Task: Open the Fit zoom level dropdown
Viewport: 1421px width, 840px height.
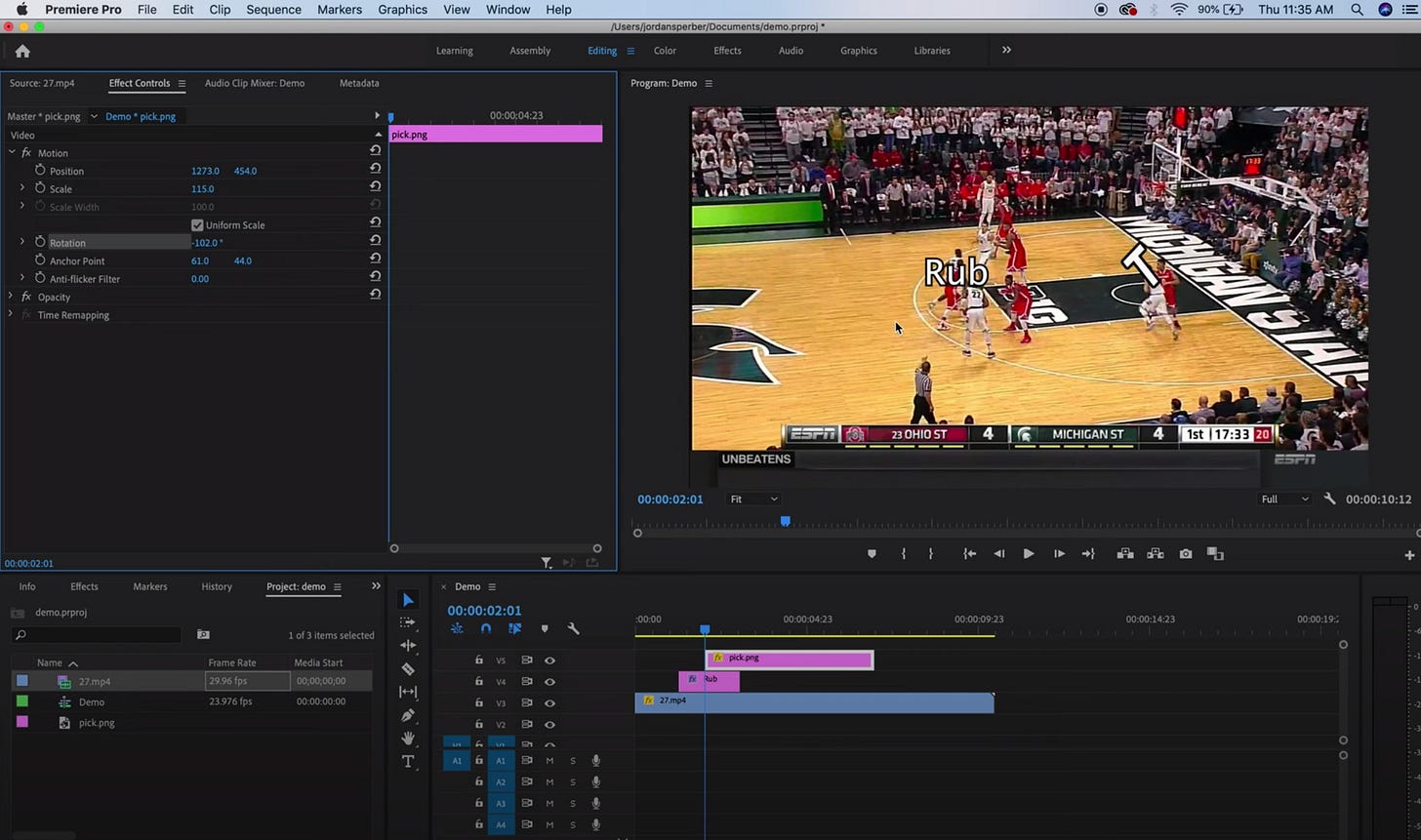Action: coord(754,499)
